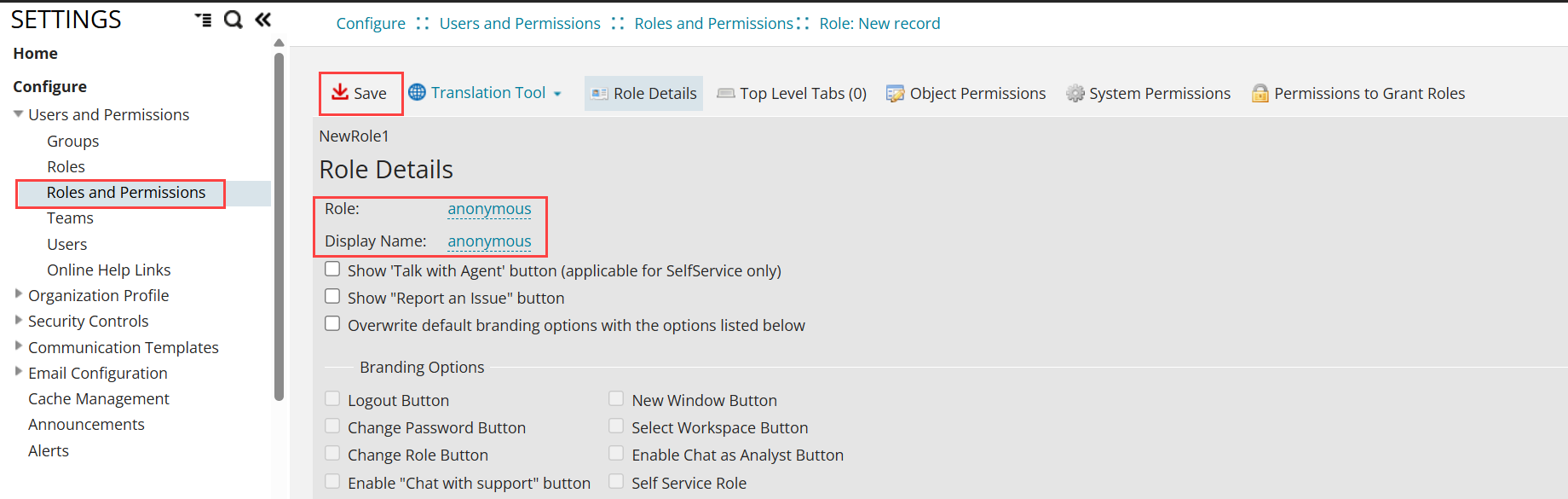Edit the Role value anonymous link
1568x499 pixels.
(x=489, y=209)
